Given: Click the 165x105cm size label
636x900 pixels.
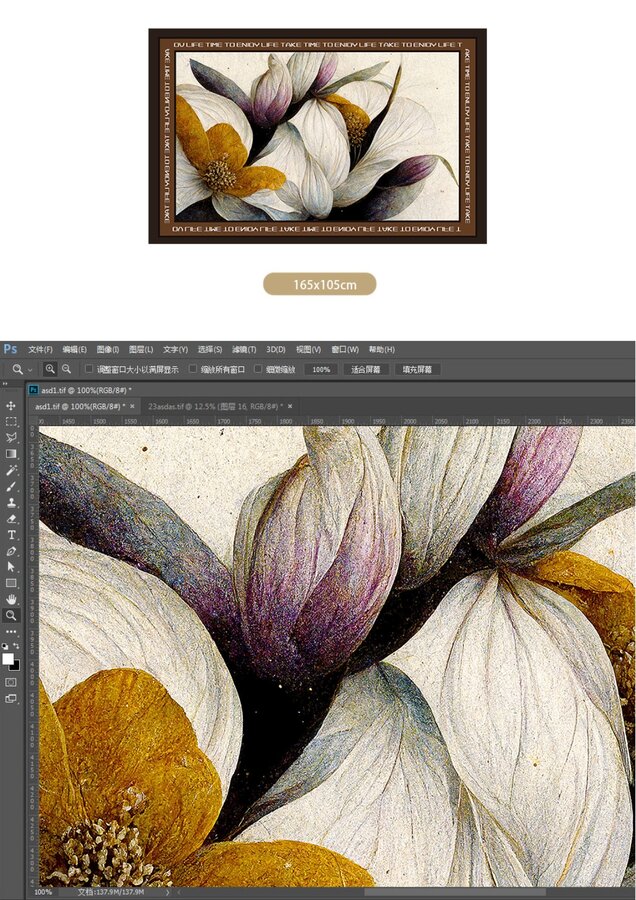Looking at the screenshot, I should pos(320,284).
